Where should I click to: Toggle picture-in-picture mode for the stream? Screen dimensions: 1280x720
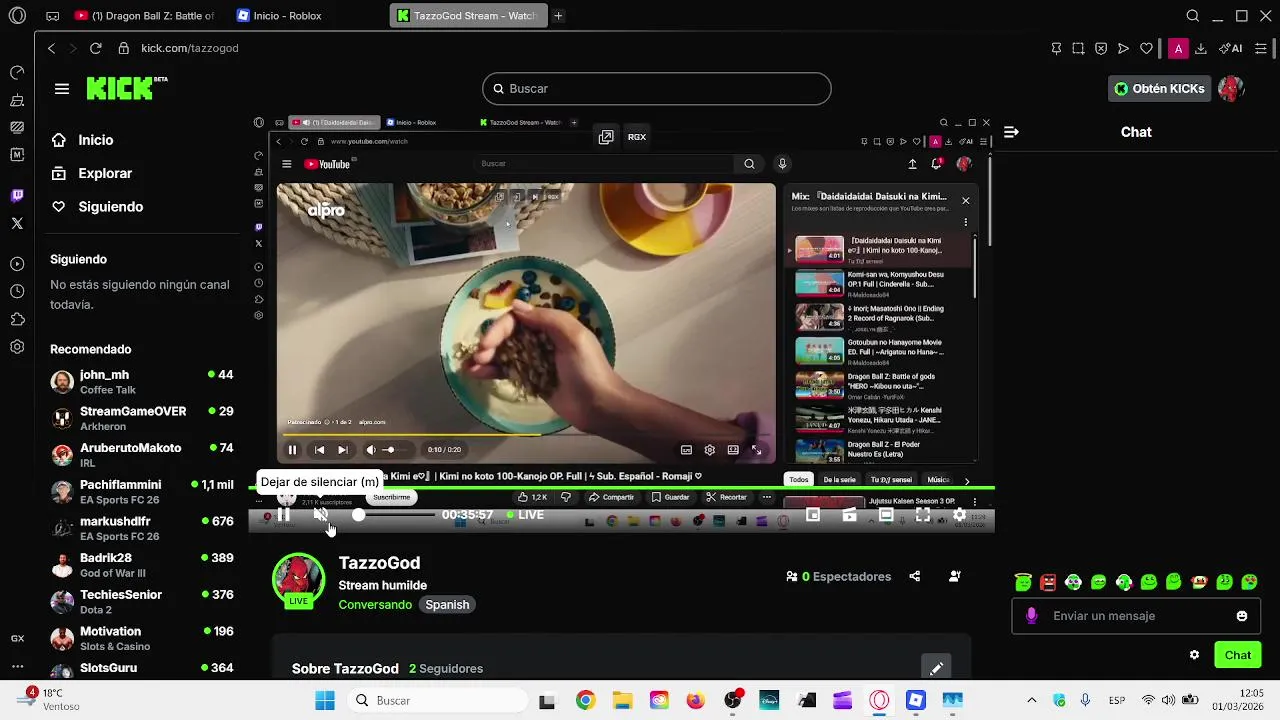point(813,515)
